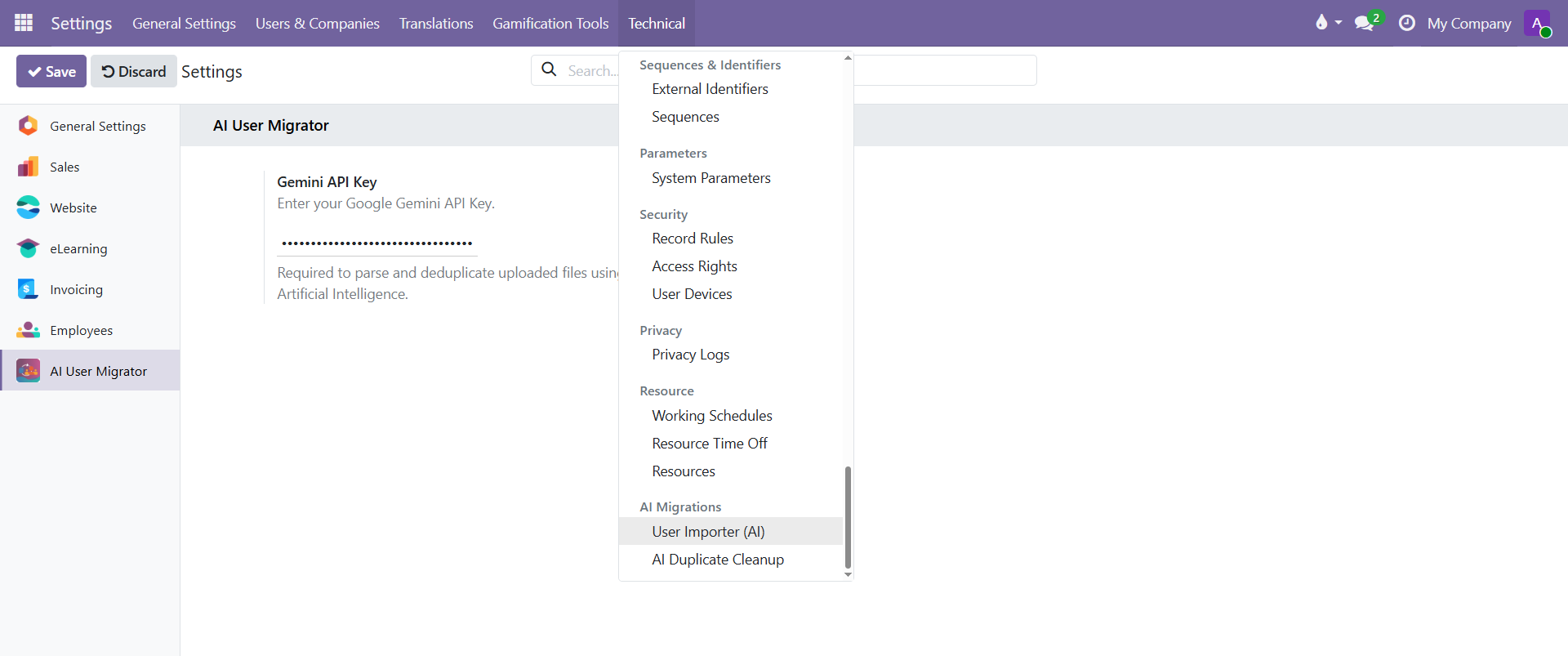Screen dimensions: 1568x656
Task: Discard the settings changes
Action: click(134, 72)
